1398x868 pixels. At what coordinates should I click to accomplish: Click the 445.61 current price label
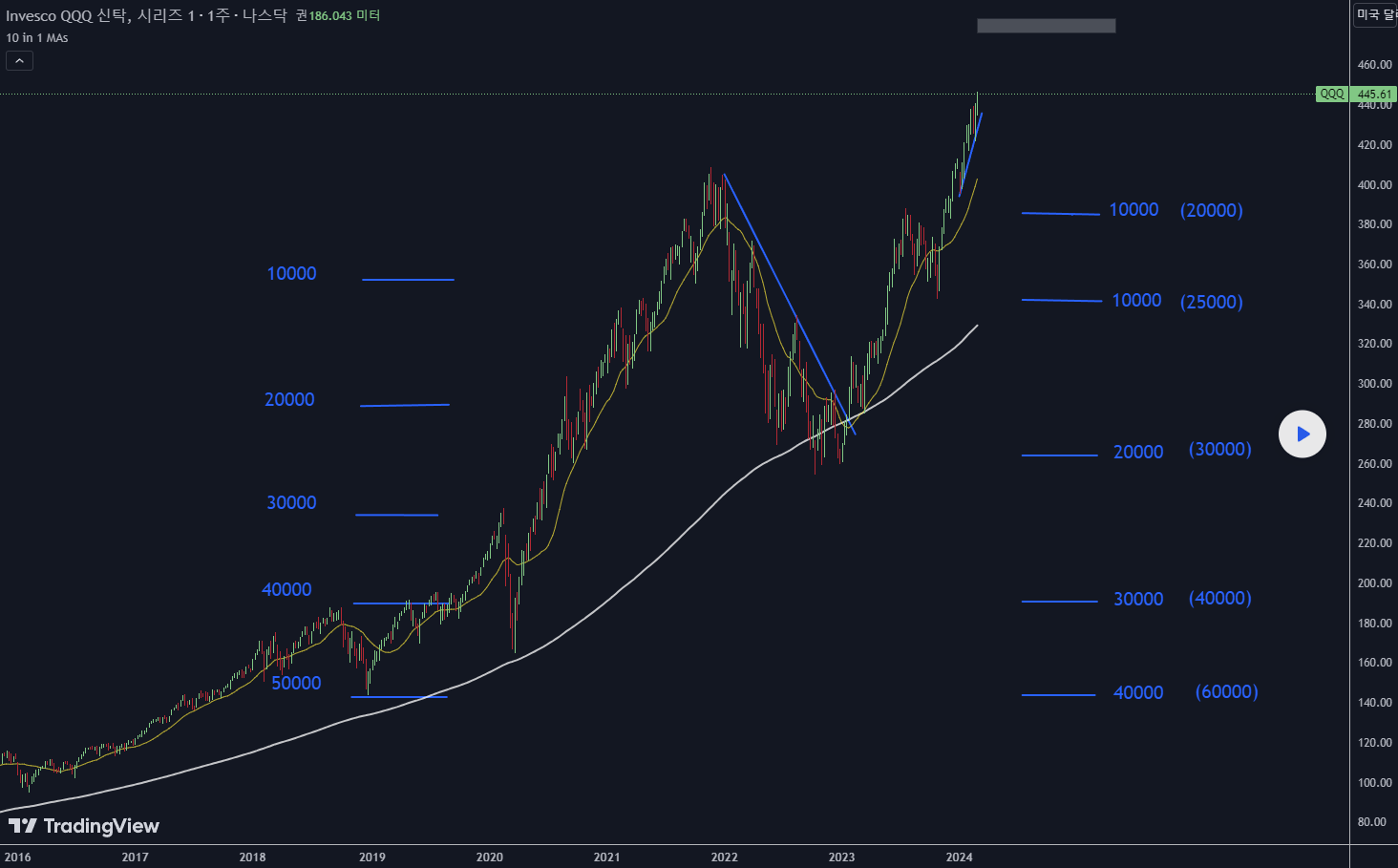click(1374, 94)
